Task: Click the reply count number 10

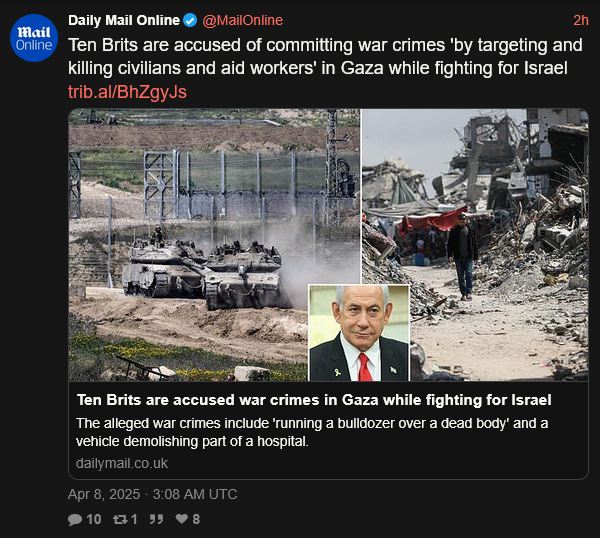Action: 94,519
